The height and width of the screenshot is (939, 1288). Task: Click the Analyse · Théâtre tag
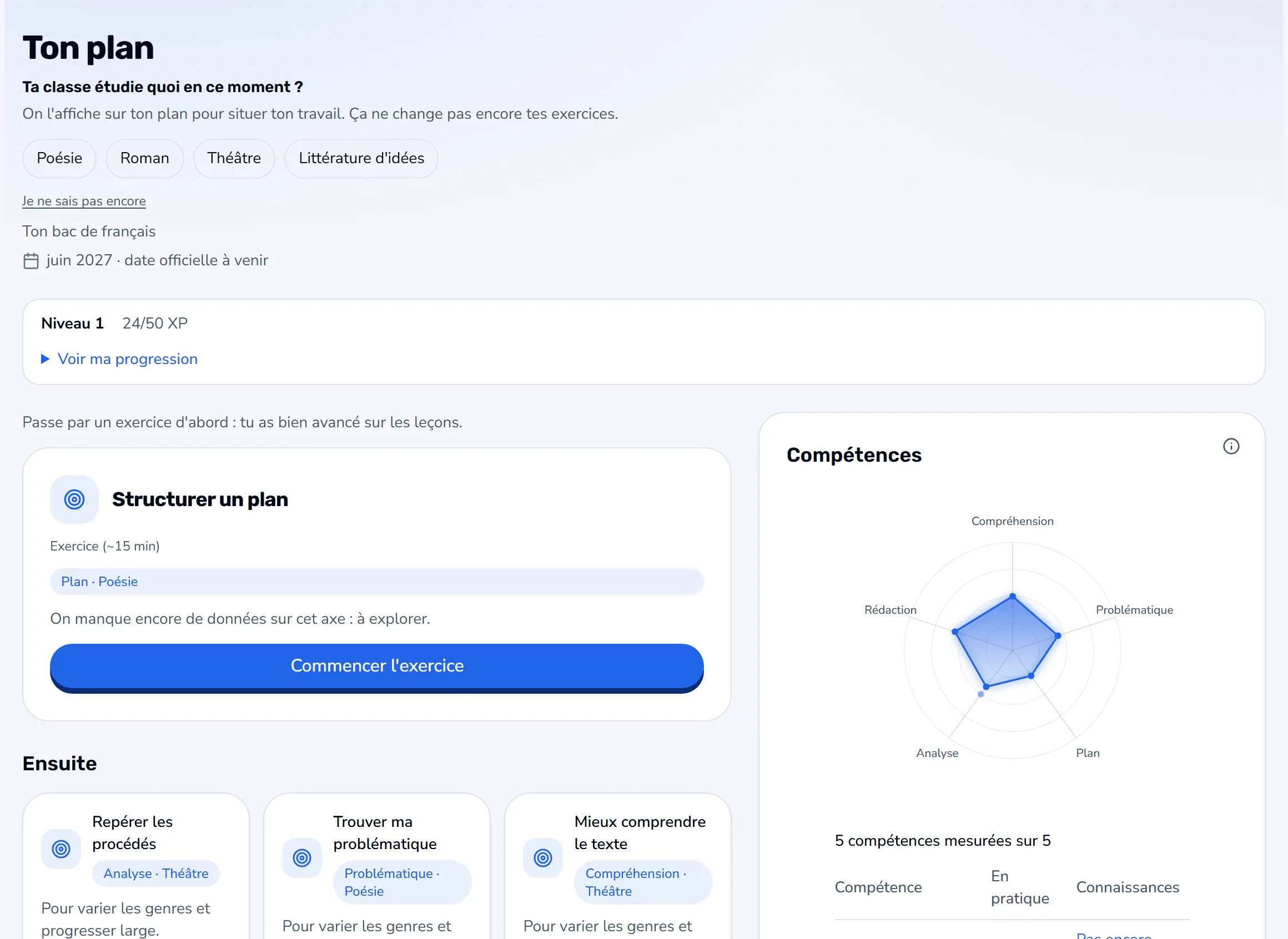pyautogui.click(x=156, y=873)
